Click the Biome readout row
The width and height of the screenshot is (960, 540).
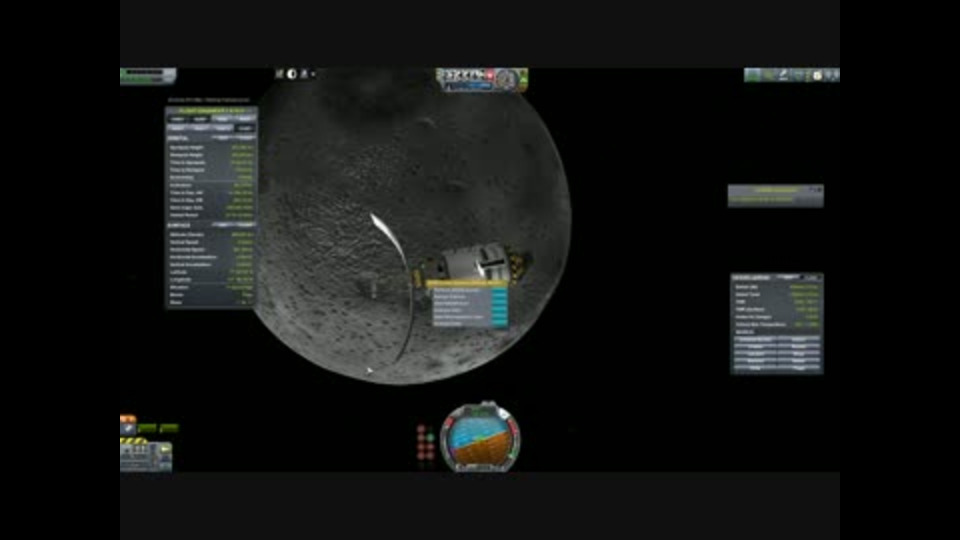[x=211, y=295]
